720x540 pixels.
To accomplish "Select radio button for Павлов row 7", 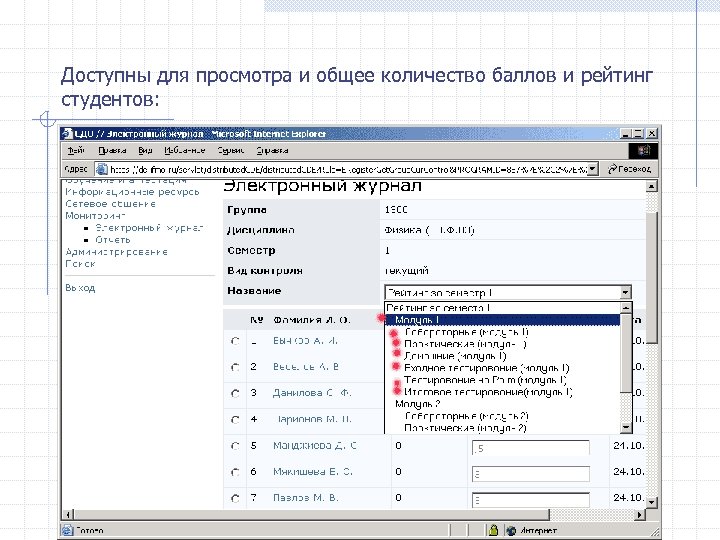I will pyautogui.click(x=236, y=498).
